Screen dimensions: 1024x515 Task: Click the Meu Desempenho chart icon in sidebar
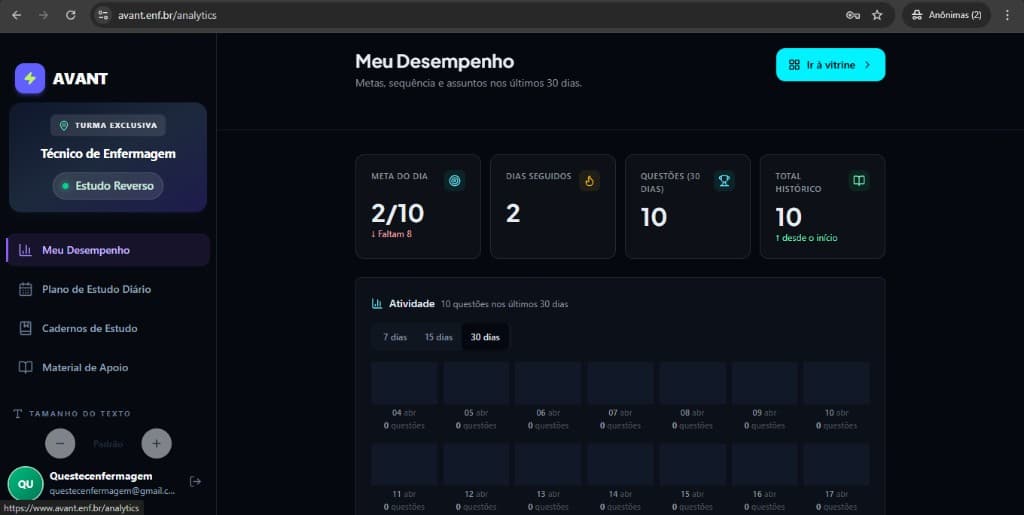click(x=25, y=250)
